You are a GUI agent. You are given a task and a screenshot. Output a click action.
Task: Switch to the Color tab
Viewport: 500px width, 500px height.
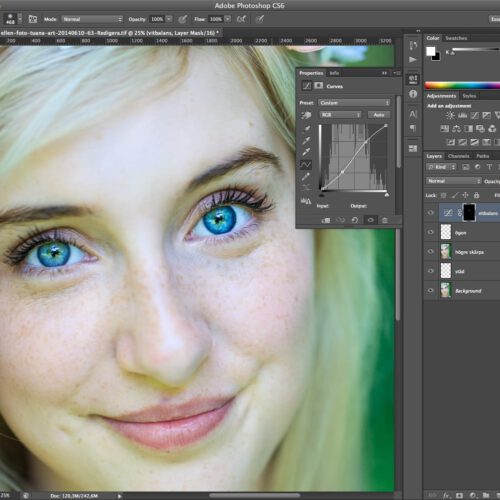(x=433, y=38)
